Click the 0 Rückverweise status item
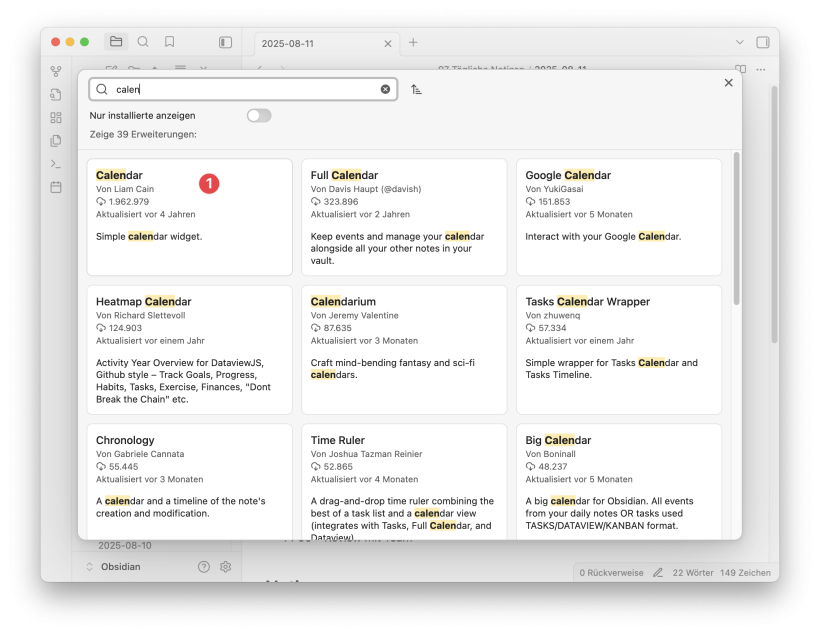Viewport: 820px width, 635px height. click(x=611, y=573)
